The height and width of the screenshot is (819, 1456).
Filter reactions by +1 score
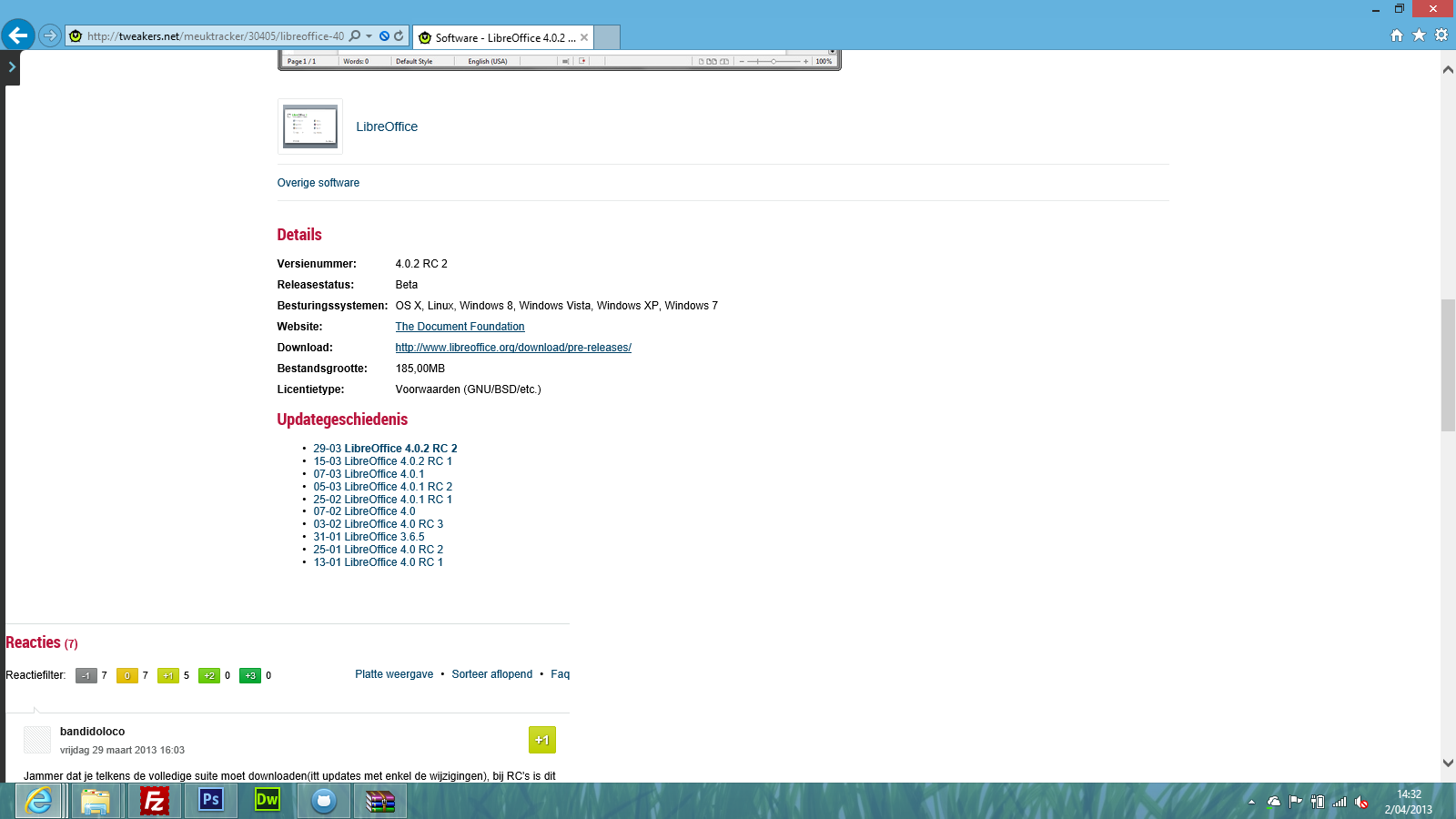168,675
